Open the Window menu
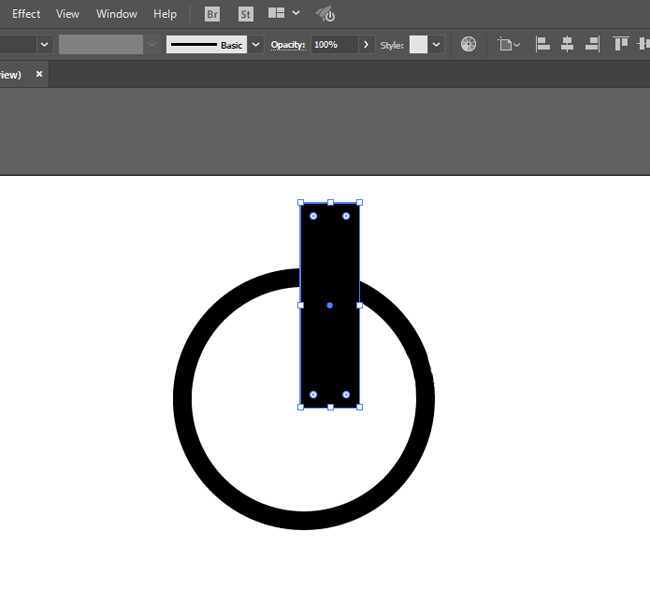The image size is (650, 589). [x=116, y=14]
